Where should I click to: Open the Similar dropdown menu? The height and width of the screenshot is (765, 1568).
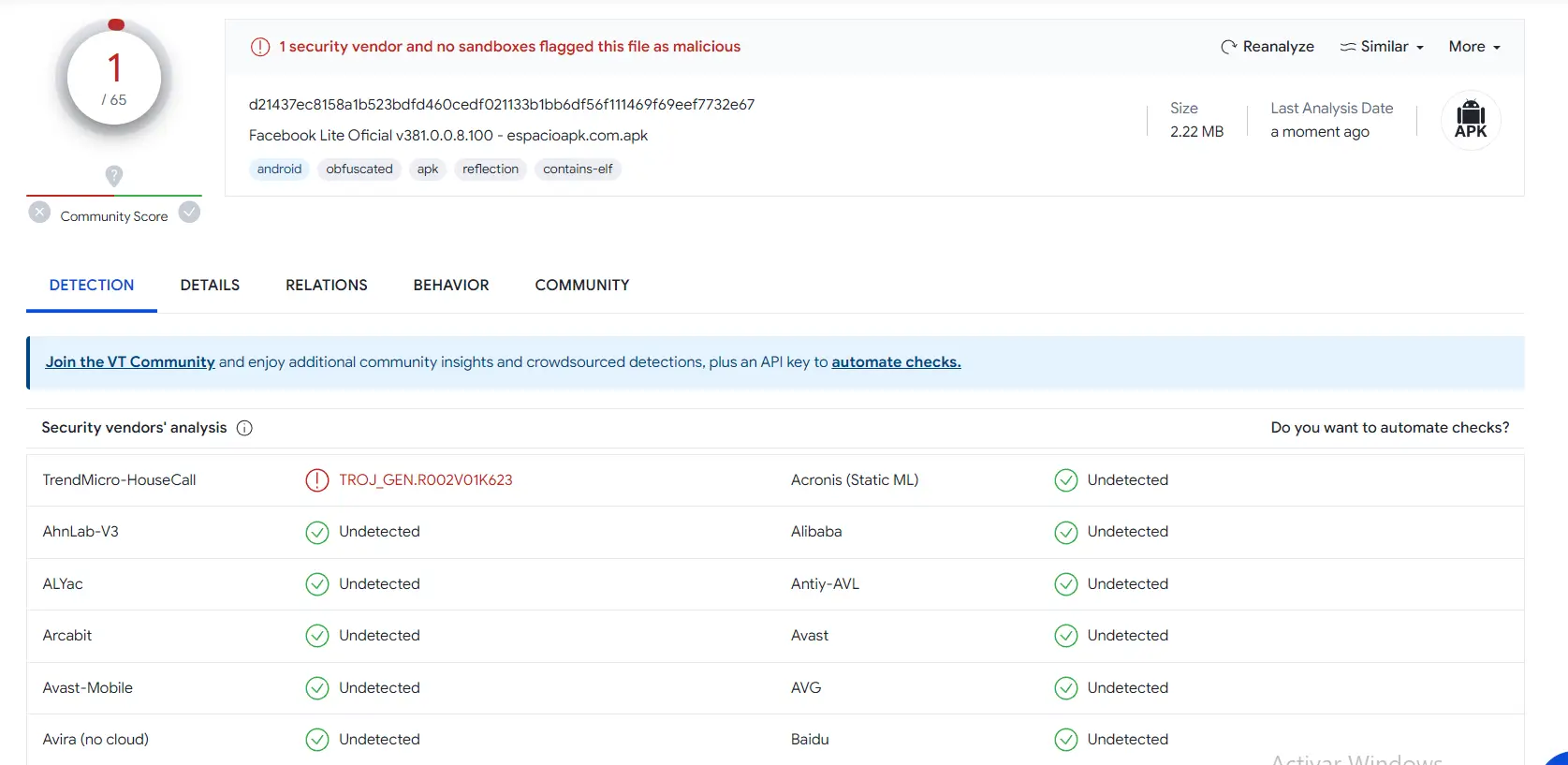click(x=1382, y=47)
